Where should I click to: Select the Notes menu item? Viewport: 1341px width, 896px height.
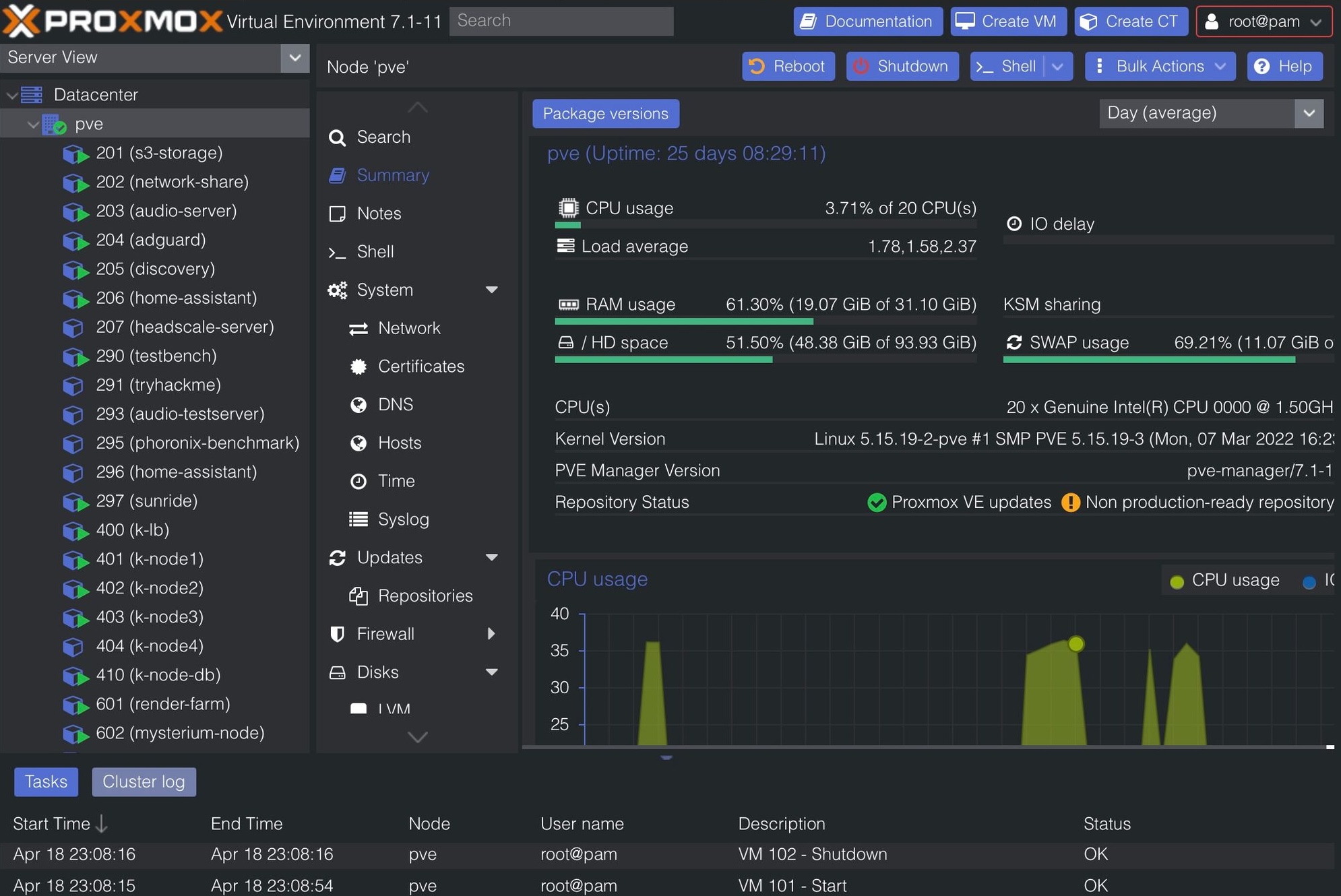[x=379, y=214]
